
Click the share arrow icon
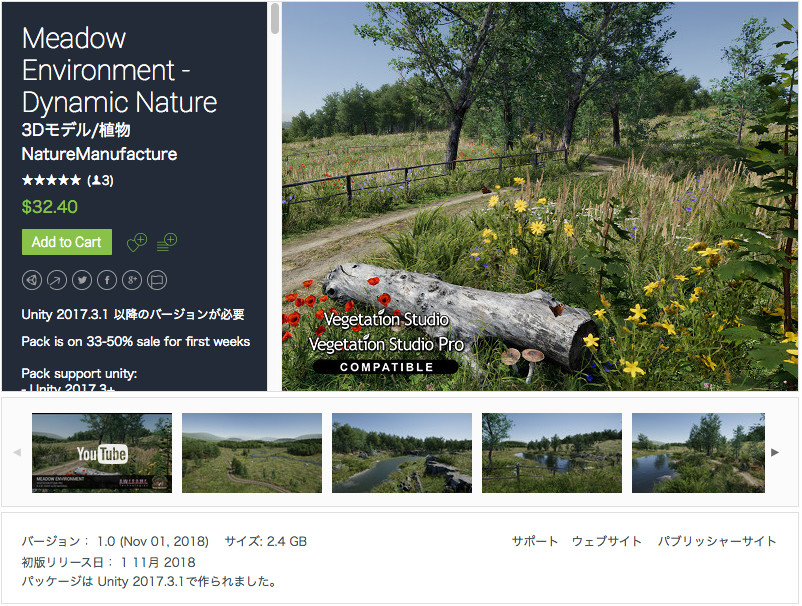click(57, 280)
